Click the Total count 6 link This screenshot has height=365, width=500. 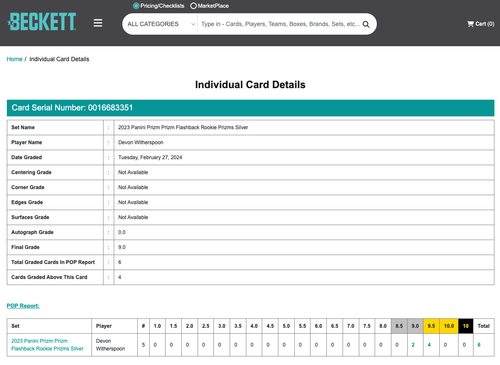click(479, 345)
